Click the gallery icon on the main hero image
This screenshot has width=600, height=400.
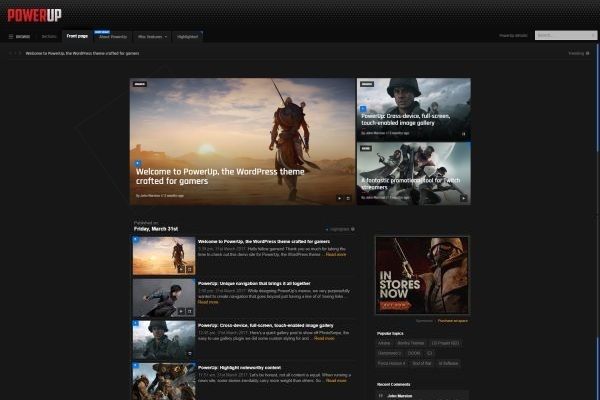348,198
